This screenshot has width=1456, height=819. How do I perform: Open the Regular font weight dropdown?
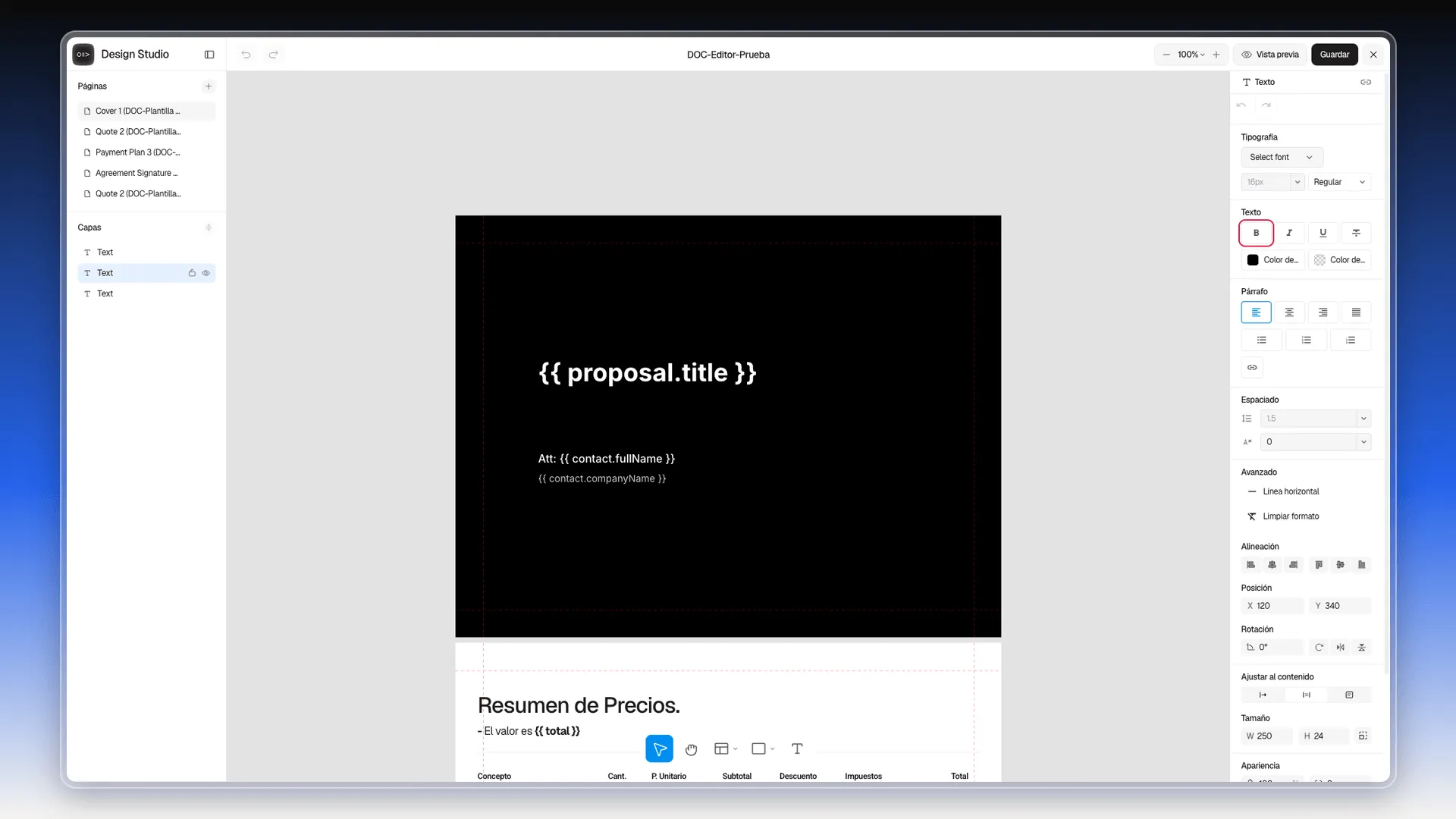(1339, 182)
